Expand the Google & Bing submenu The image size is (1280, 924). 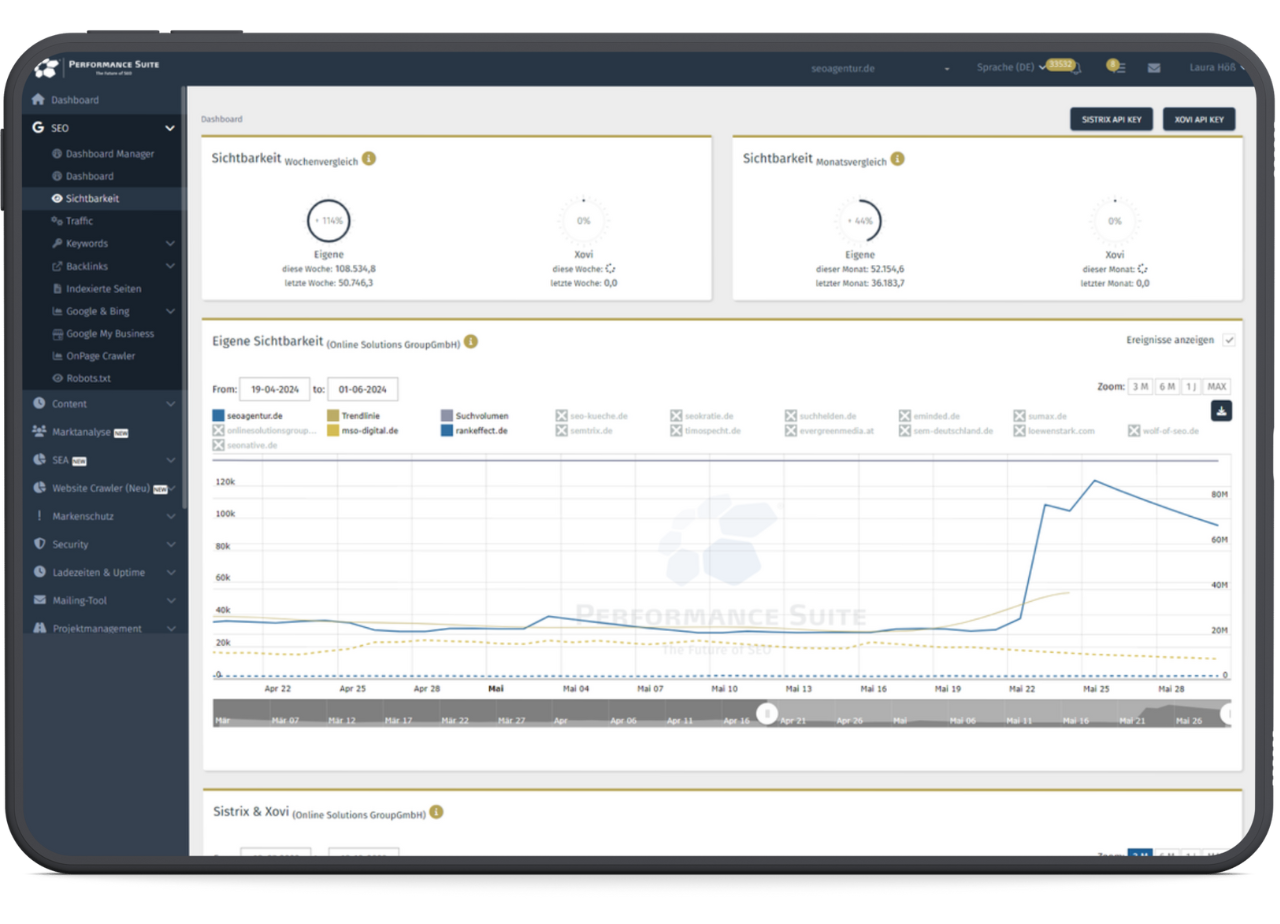pyautogui.click(x=170, y=311)
